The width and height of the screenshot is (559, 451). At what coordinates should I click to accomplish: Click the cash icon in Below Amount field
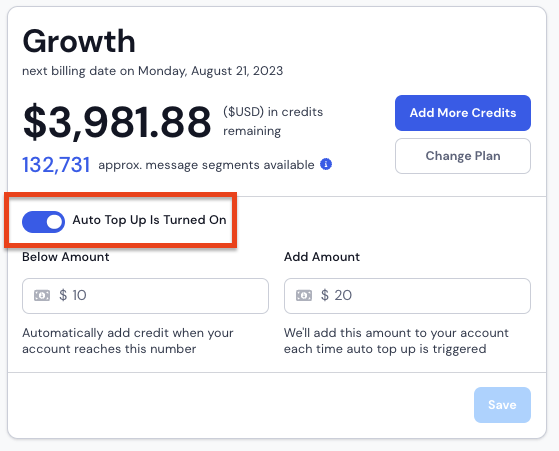pos(42,295)
